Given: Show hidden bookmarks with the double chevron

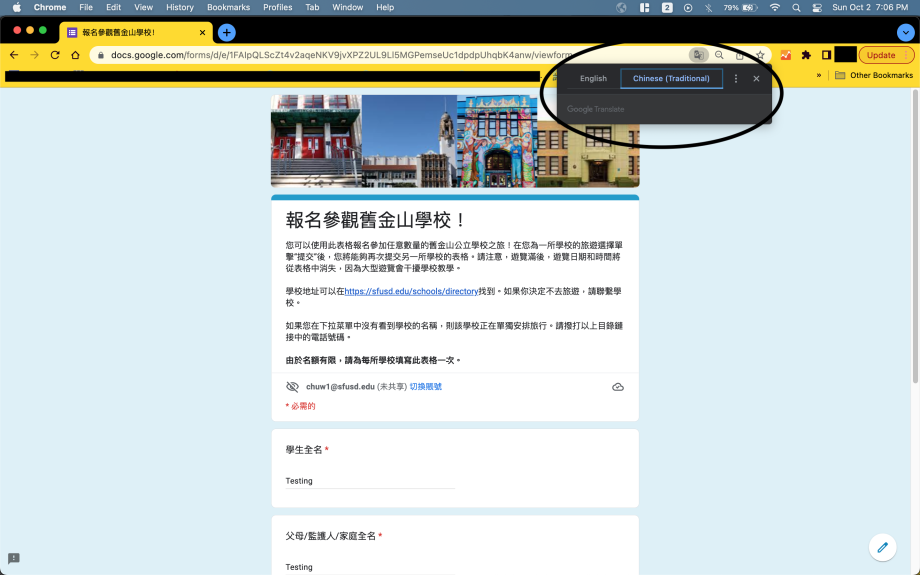Looking at the screenshot, I should pos(819,75).
